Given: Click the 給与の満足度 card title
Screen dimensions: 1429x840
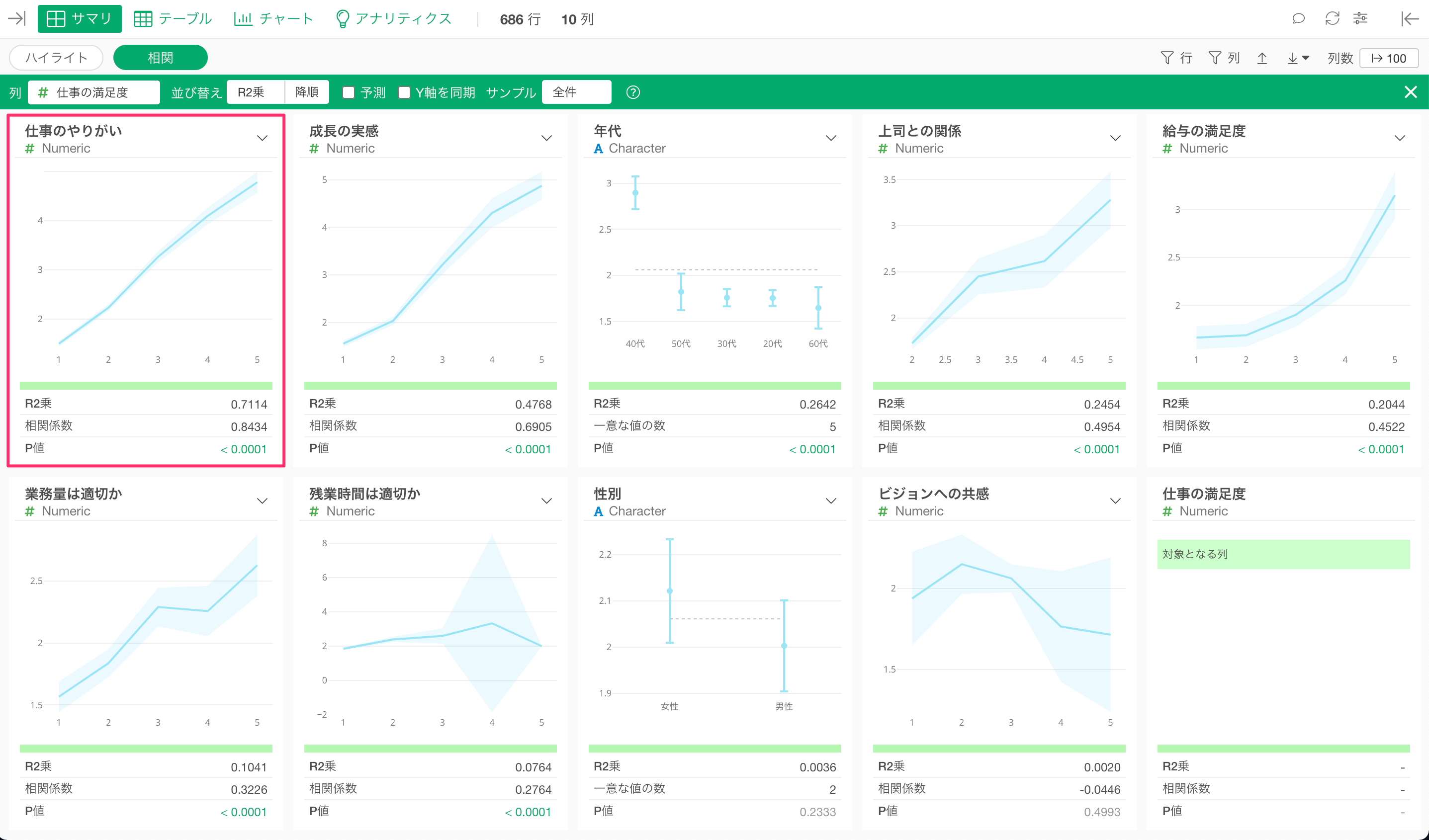Looking at the screenshot, I should coord(1204,131).
